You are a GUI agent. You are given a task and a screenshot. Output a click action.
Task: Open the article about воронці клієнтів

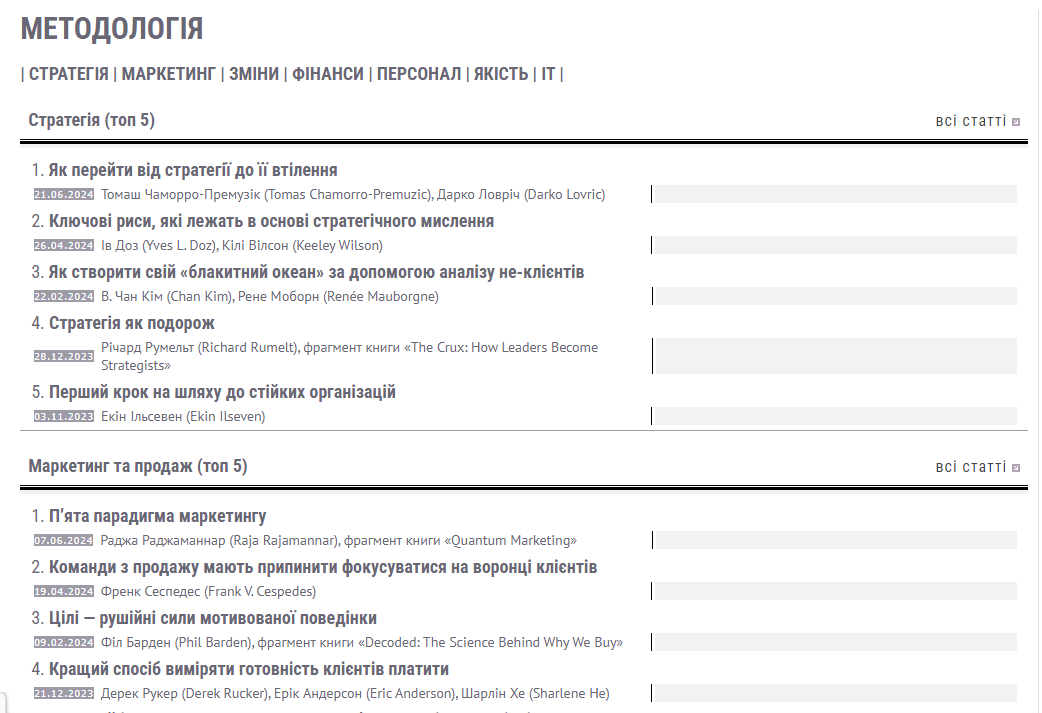[323, 567]
